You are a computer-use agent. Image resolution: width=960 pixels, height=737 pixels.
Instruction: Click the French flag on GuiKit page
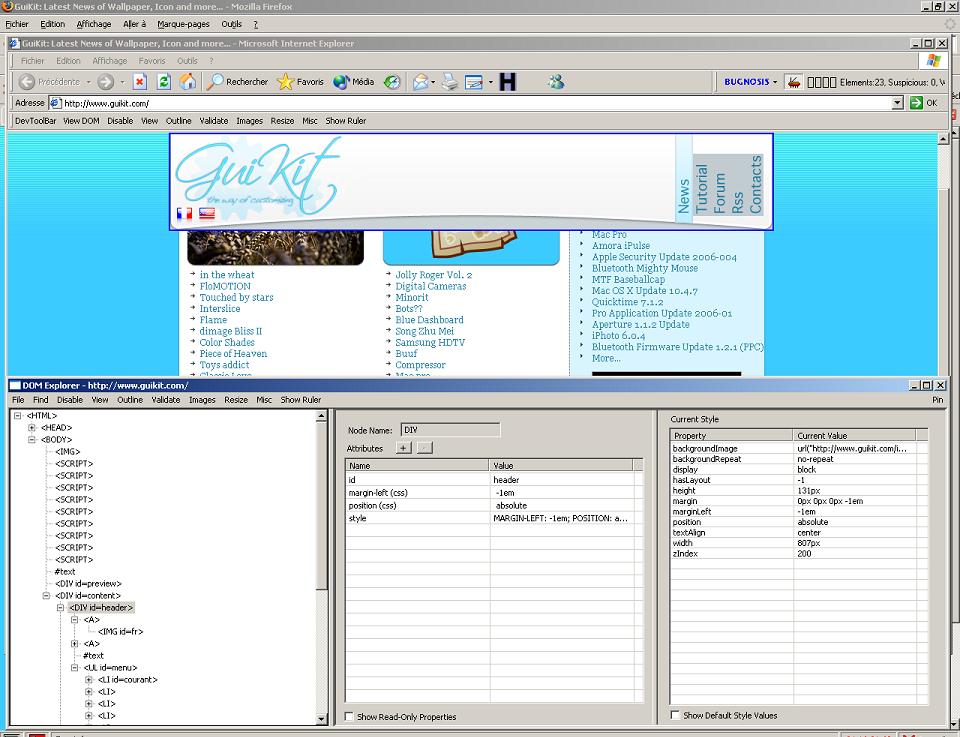pyautogui.click(x=184, y=213)
